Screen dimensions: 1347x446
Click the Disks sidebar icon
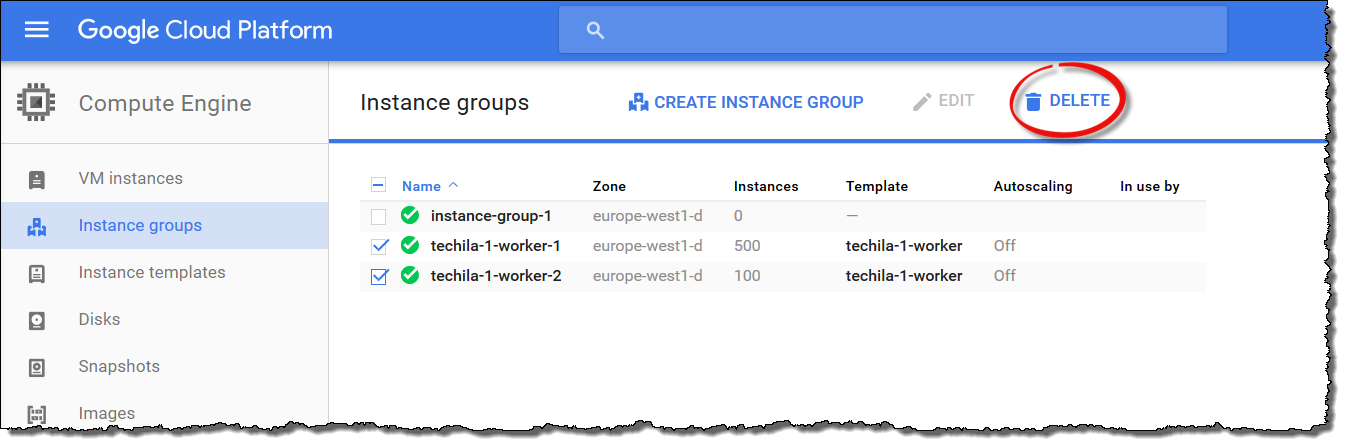pos(37,320)
